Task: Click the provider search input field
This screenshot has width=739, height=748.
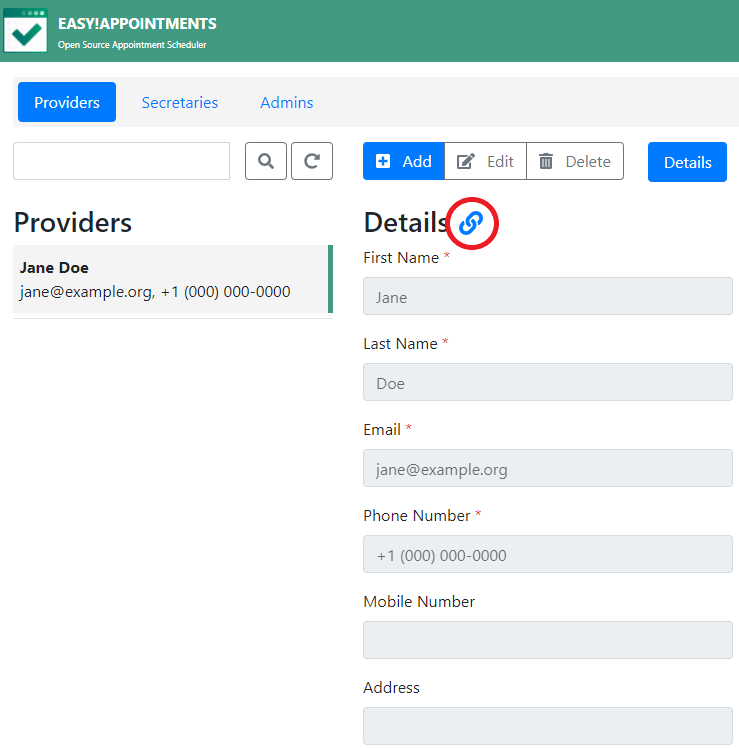Action: point(122,161)
